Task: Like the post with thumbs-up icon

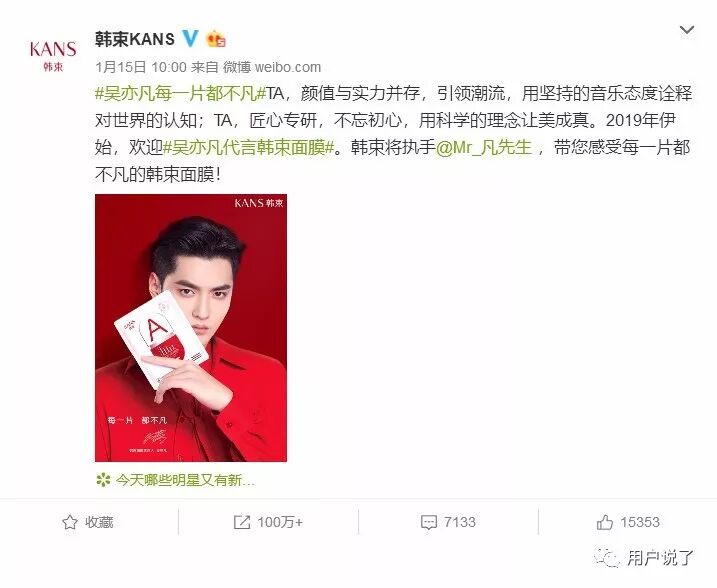Action: click(x=605, y=522)
